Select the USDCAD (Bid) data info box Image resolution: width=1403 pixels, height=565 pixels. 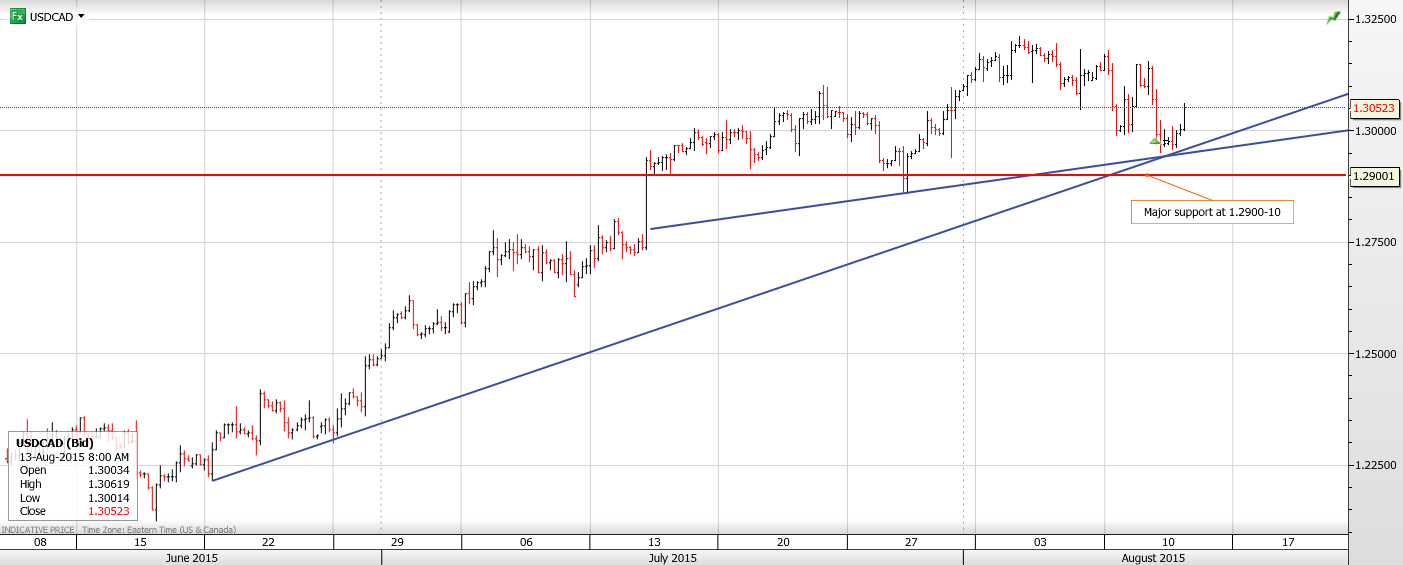[x=72, y=476]
